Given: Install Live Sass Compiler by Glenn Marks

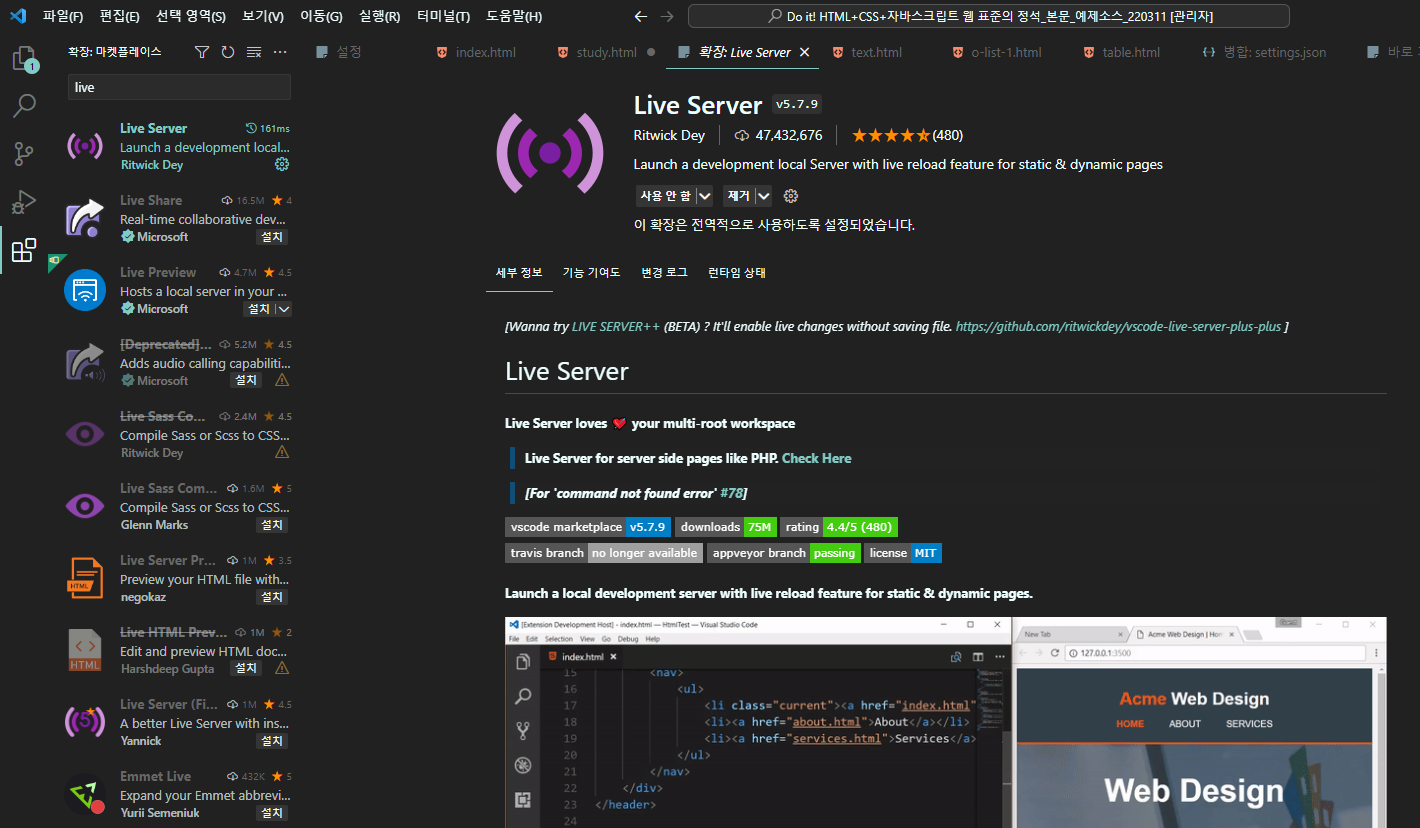Looking at the screenshot, I should (x=271, y=525).
